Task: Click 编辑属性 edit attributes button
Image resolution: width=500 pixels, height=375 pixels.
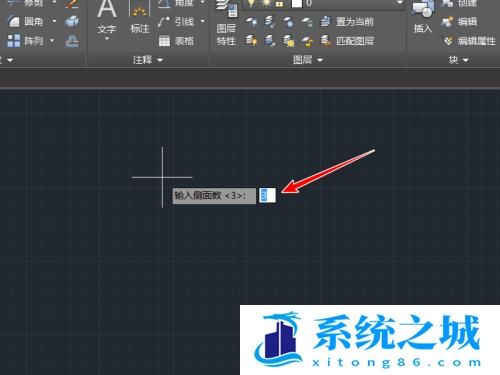Action: pyautogui.click(x=469, y=41)
